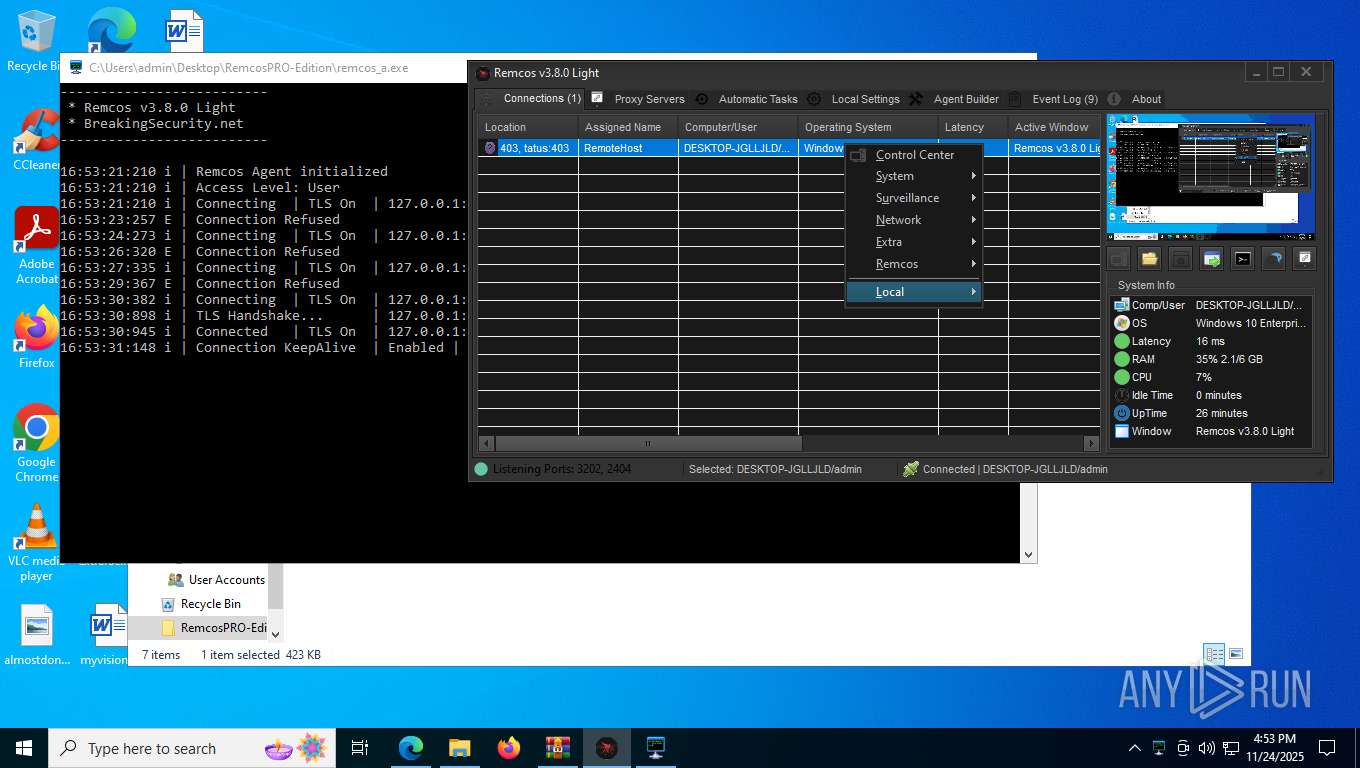The height and width of the screenshot is (768, 1360).
Task: Sort by the Active Window column header
Action: [1054, 127]
